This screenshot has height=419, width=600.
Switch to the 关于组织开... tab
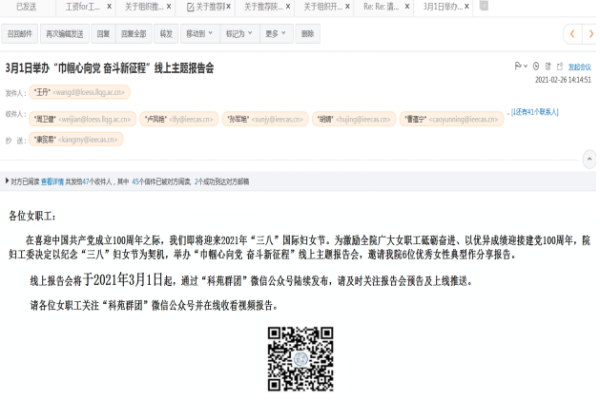(320, 6)
